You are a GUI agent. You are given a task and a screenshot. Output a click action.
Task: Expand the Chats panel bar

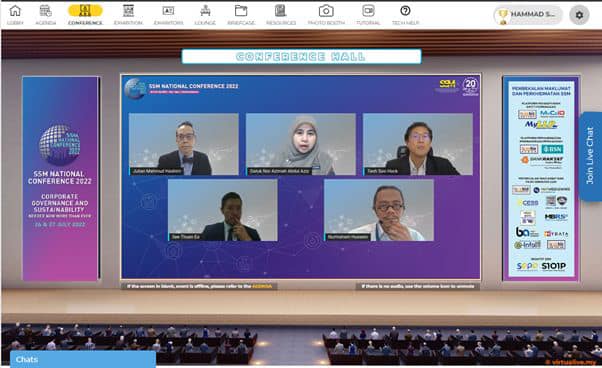tap(83, 360)
